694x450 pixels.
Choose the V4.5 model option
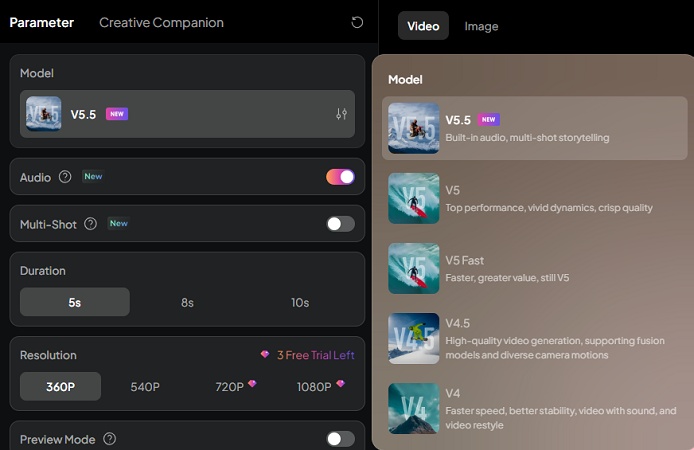tap(535, 338)
